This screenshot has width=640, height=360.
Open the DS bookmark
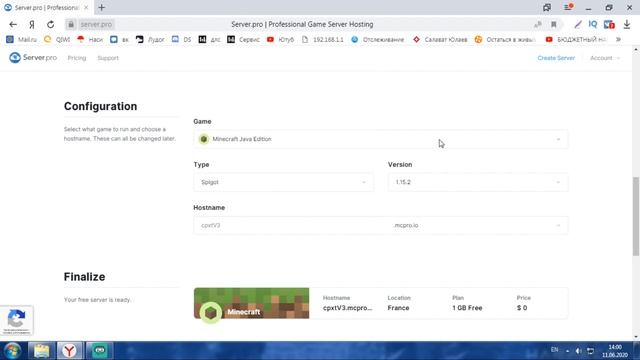(181, 40)
